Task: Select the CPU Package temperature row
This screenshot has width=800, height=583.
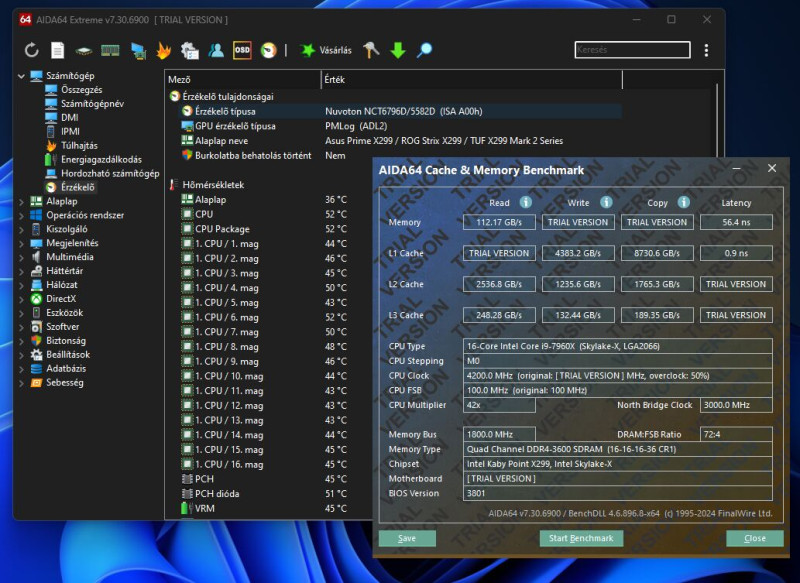Action: [x=276, y=229]
